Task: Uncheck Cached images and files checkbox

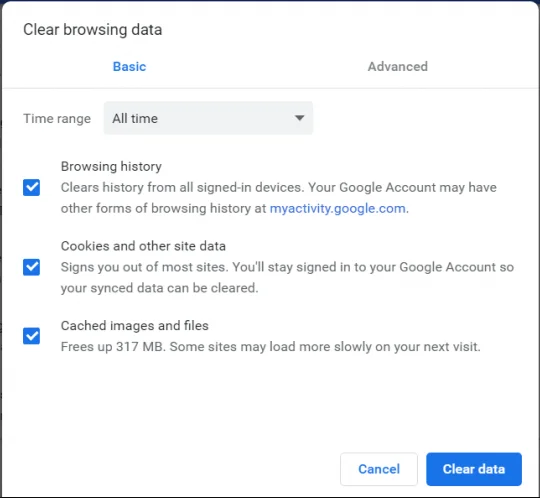Action: click(31, 336)
